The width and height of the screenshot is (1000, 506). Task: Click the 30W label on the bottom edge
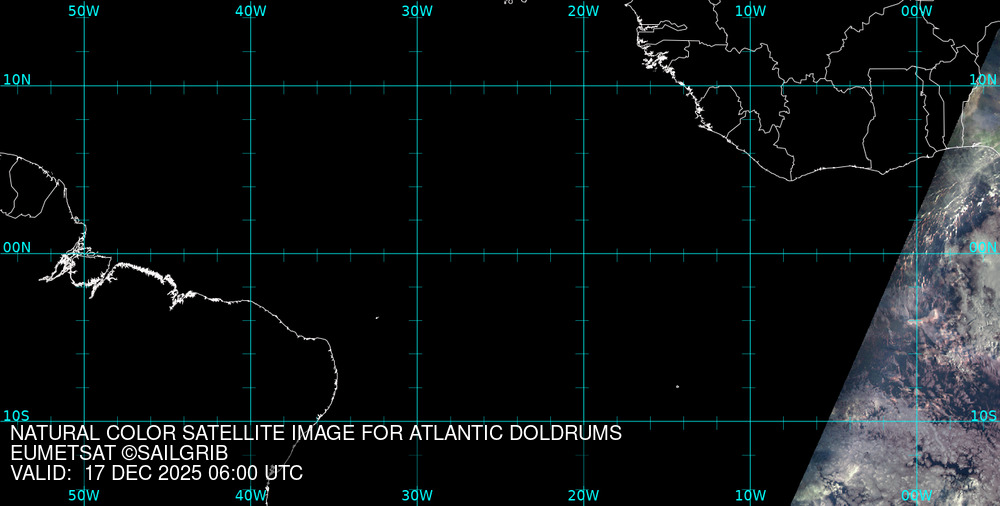point(416,495)
